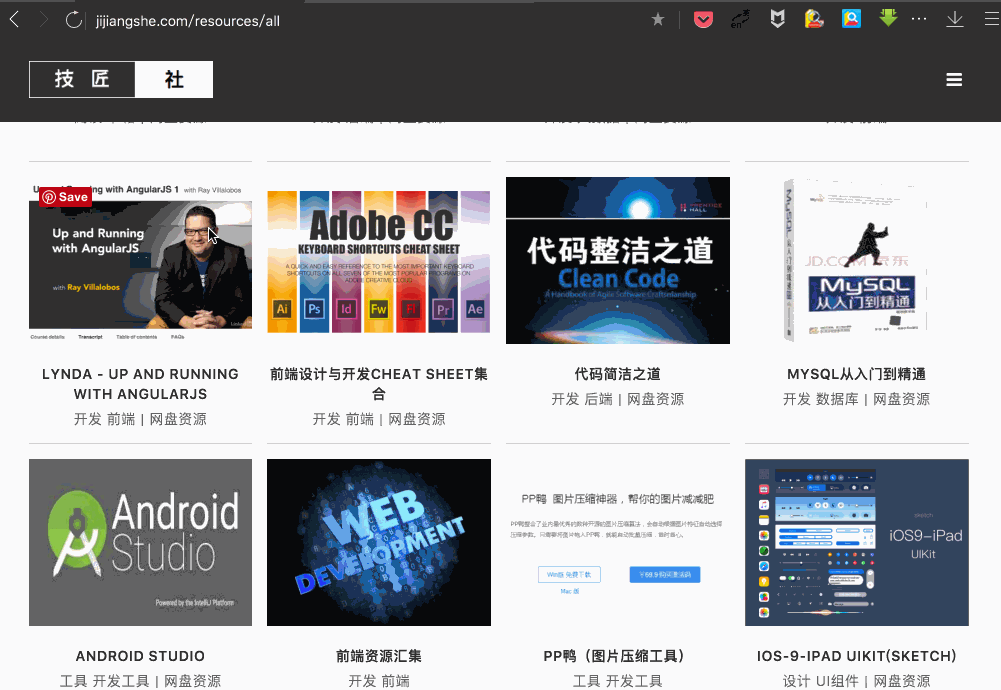Screen dimensions: 1001x690
Task: Open the yellow photo lookup extension
Action: (x=813, y=18)
